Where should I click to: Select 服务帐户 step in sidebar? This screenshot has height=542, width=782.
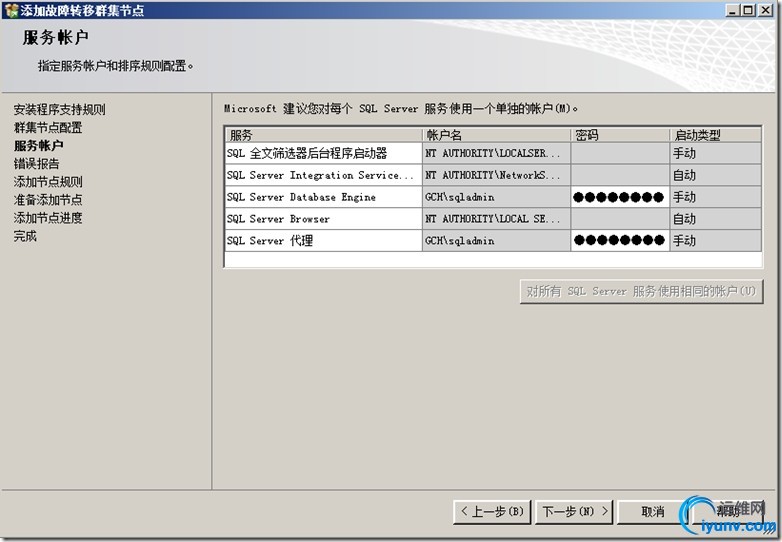coord(38,146)
